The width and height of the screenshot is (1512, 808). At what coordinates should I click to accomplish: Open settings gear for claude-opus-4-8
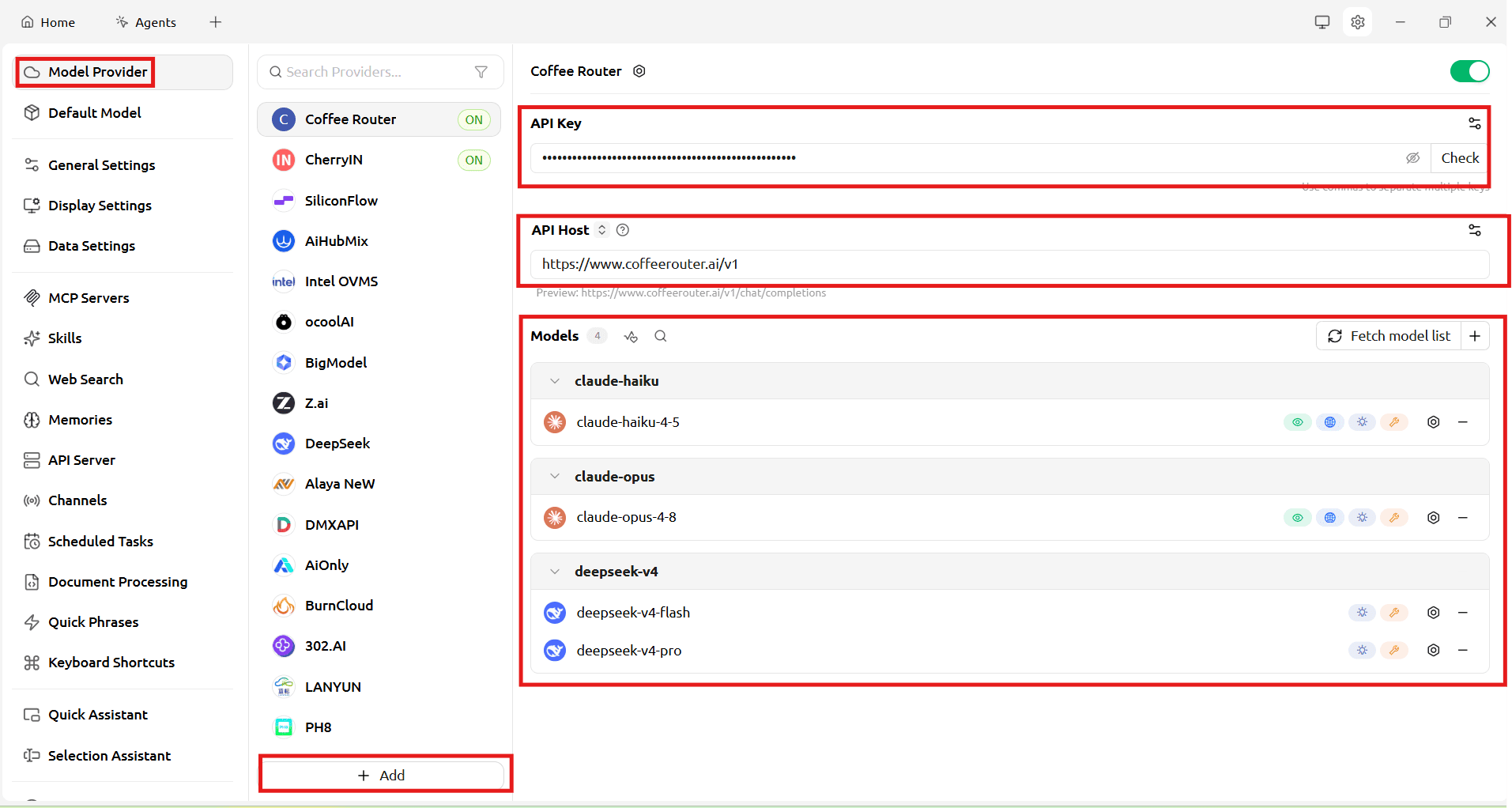click(1434, 518)
